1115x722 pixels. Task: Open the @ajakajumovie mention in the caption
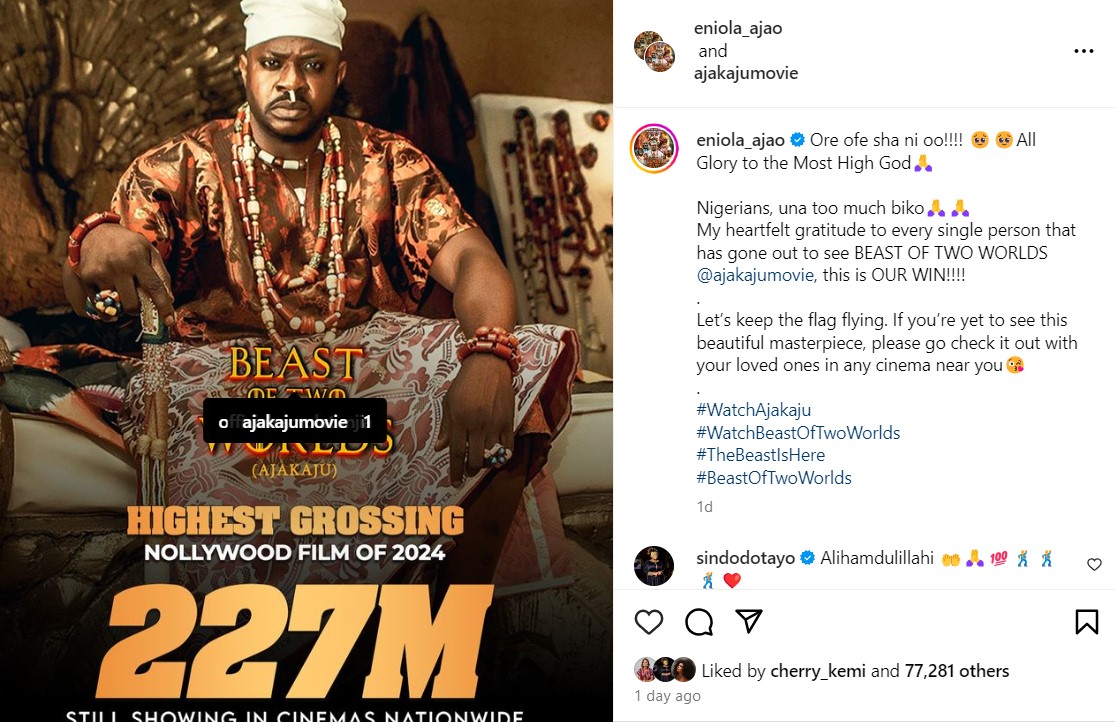coord(755,275)
